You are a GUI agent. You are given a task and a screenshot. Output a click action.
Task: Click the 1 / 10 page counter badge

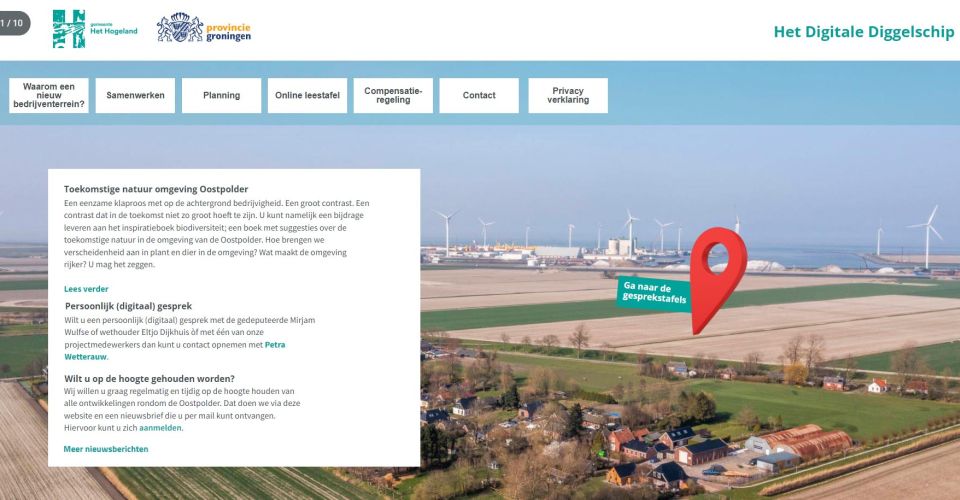tap(14, 22)
